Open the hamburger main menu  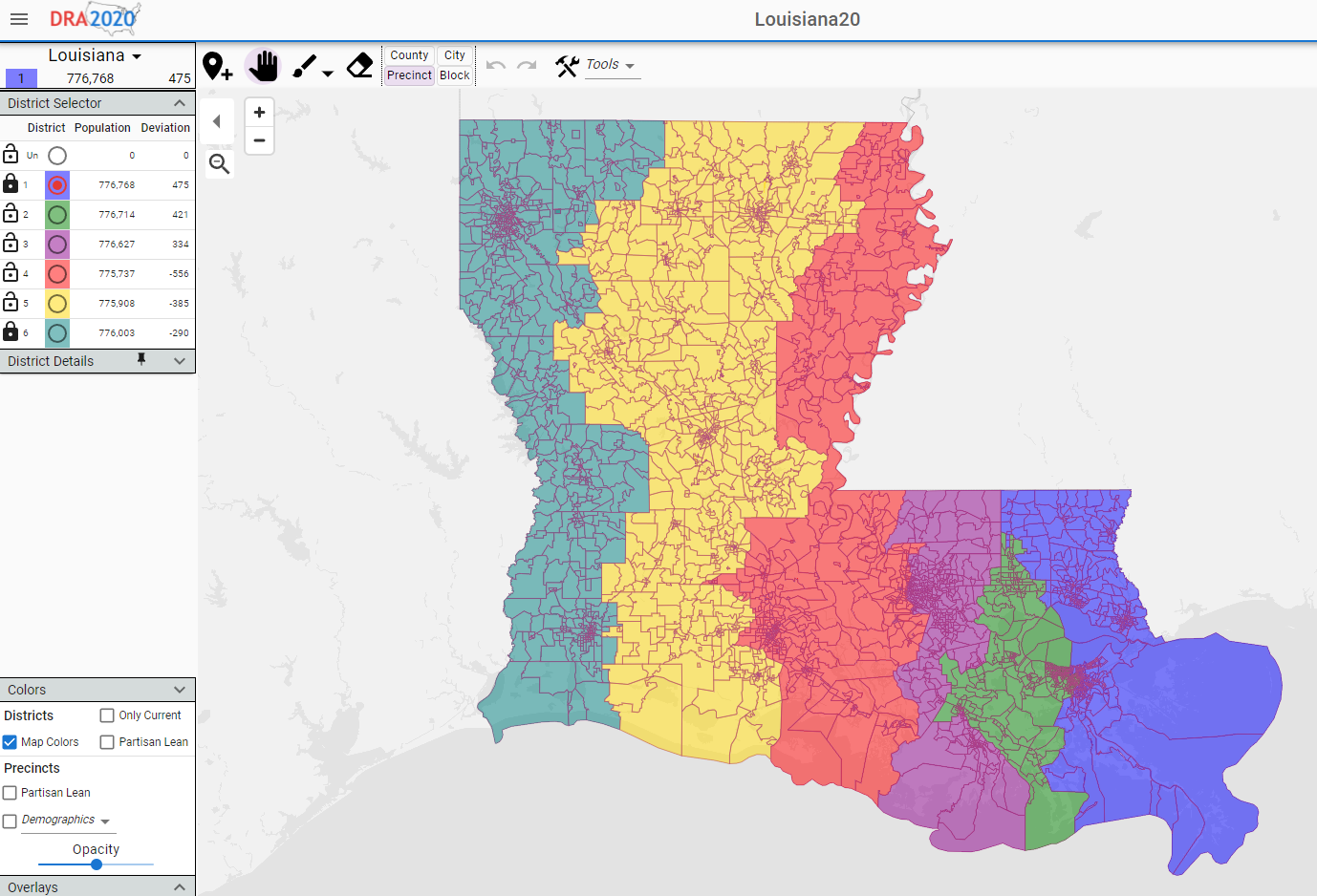coord(19,19)
